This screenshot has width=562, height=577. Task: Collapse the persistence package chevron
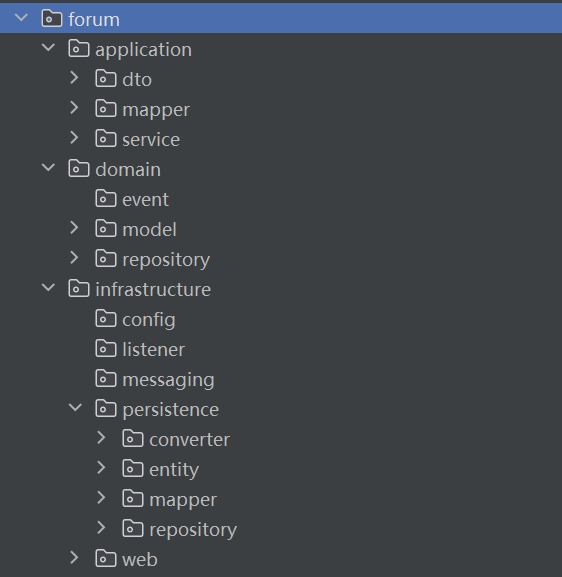tap(75, 407)
